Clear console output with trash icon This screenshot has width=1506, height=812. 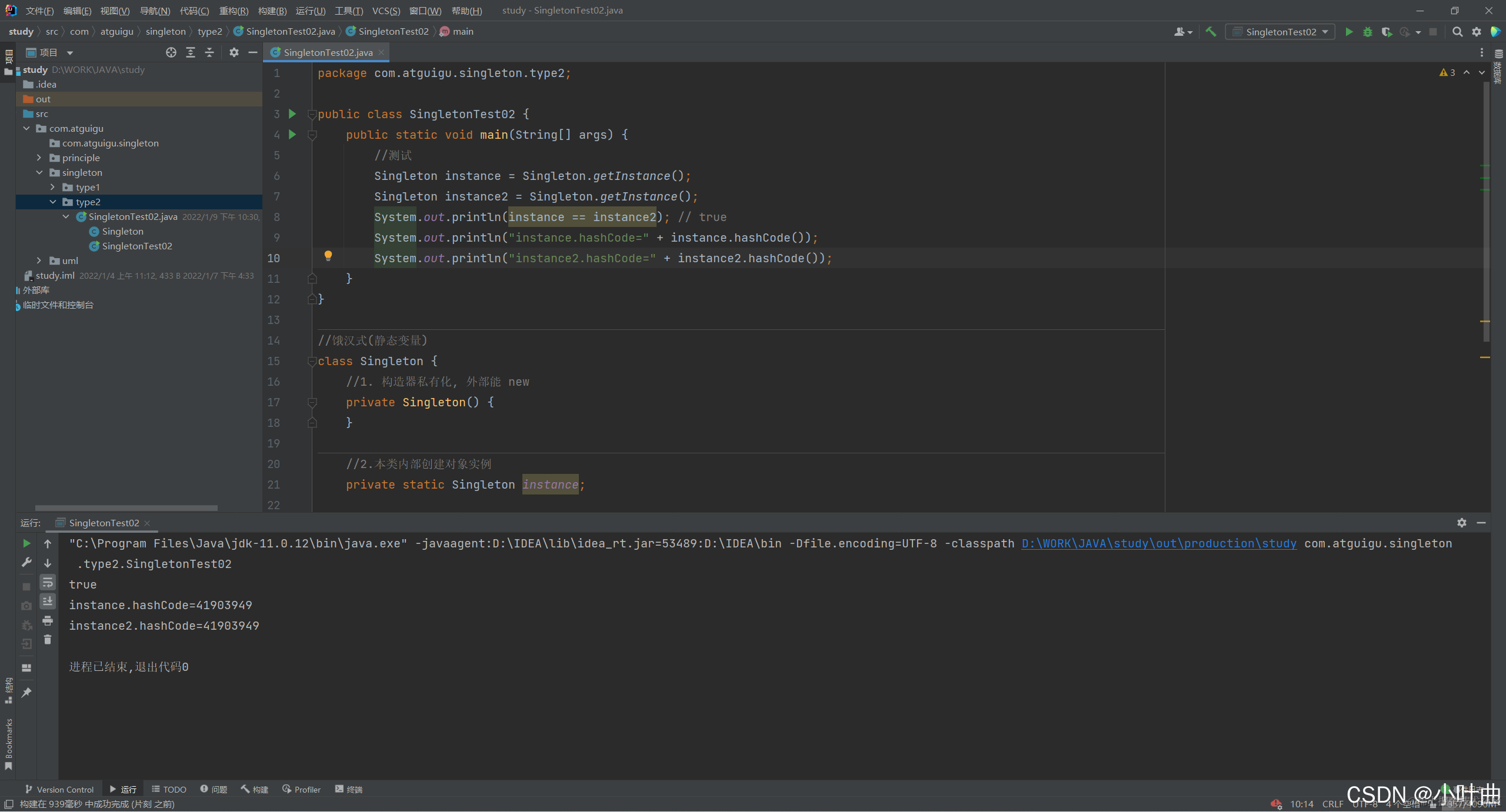(x=48, y=640)
